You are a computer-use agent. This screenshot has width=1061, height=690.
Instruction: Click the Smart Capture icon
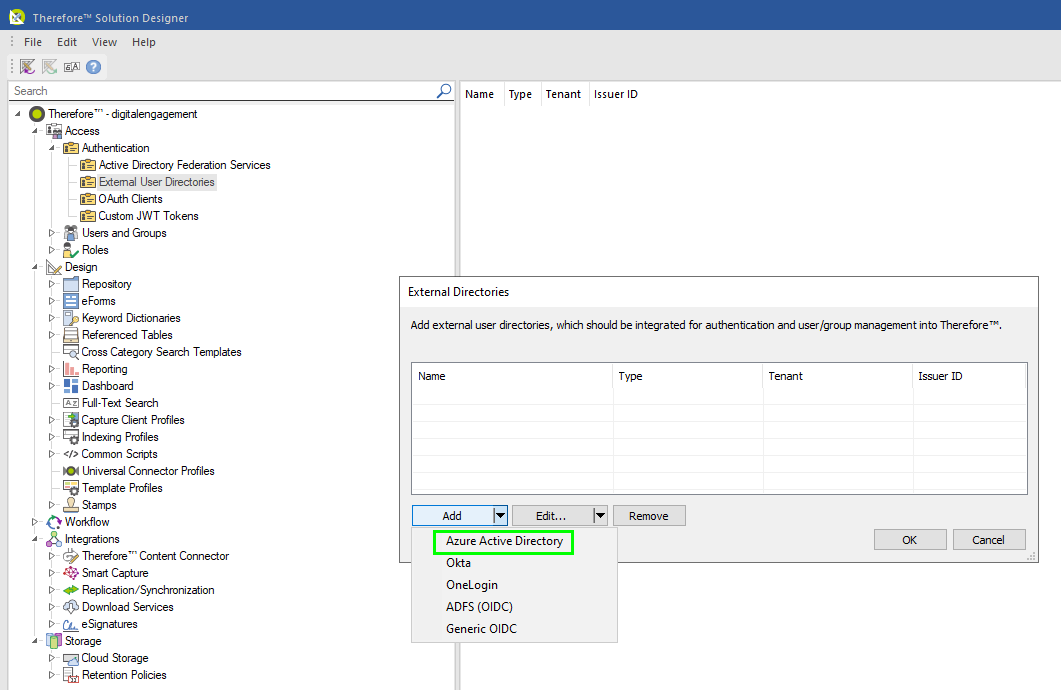71,573
